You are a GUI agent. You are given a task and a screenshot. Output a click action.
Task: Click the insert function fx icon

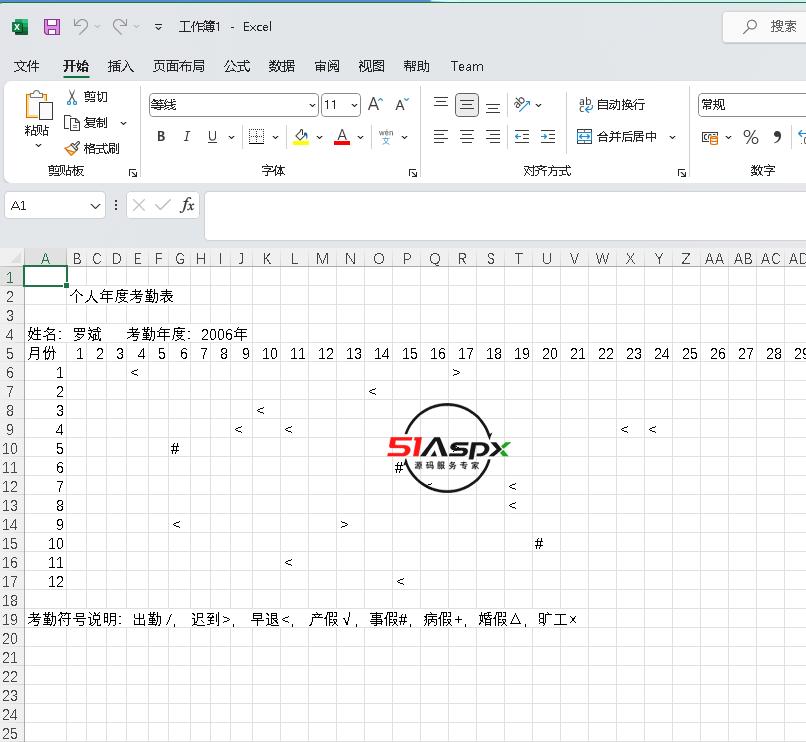coord(187,205)
